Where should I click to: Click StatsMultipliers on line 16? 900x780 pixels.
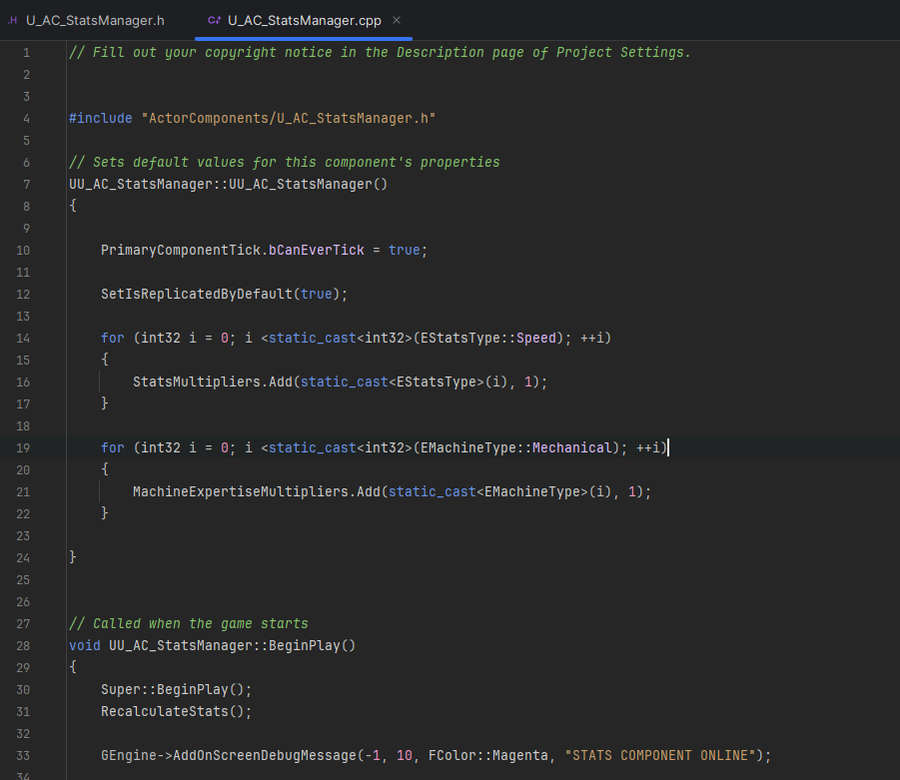tap(196, 382)
